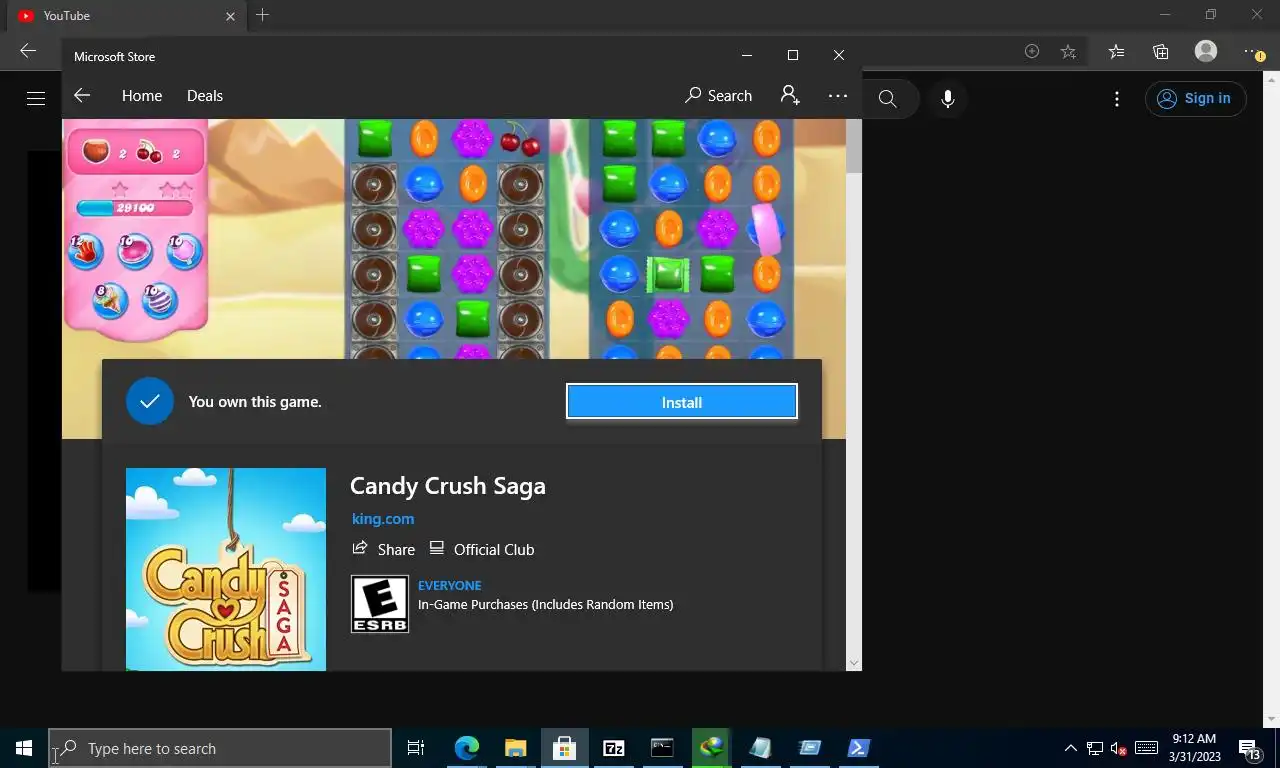The height and width of the screenshot is (768, 1280).
Task: Open the Edge Collections icon
Action: coord(1160,51)
